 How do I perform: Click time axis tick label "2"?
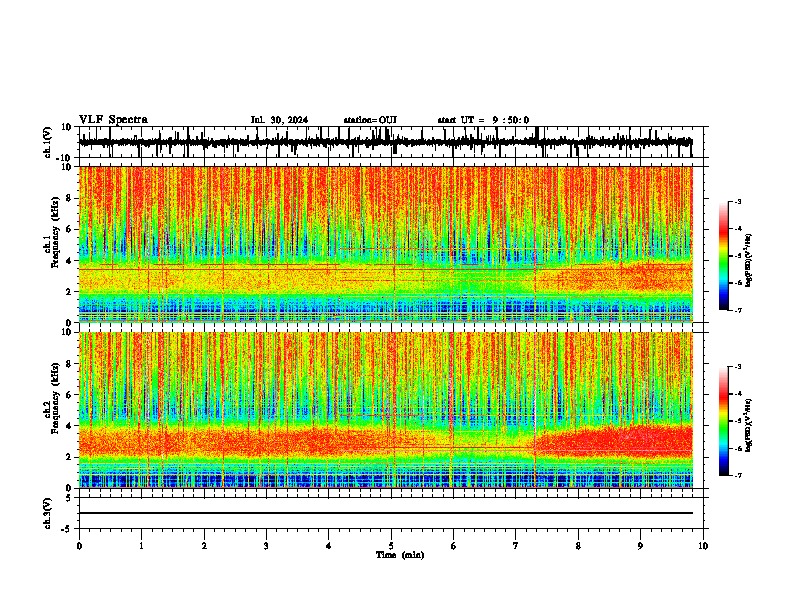[x=204, y=546]
